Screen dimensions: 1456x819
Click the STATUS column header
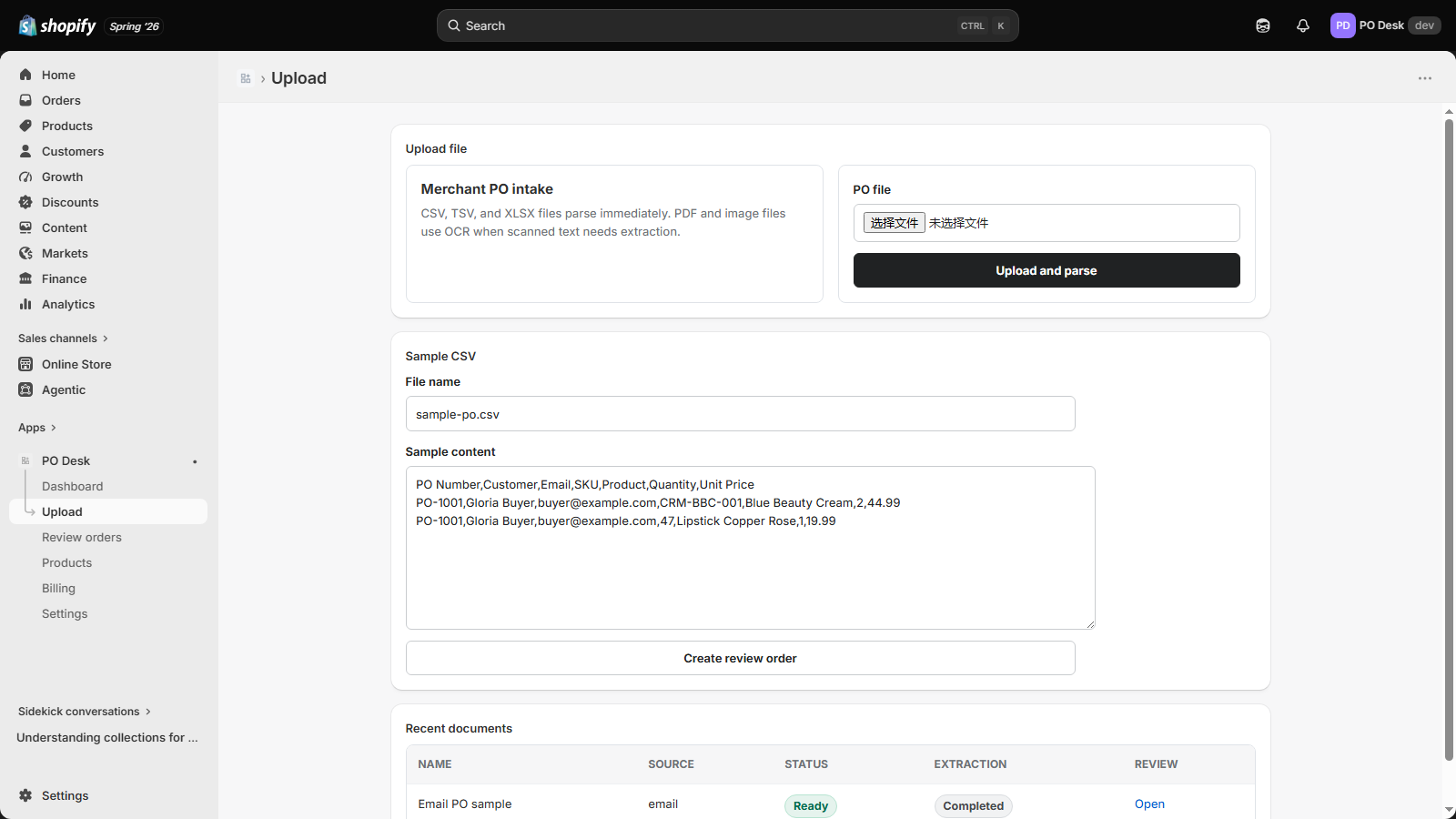tap(806, 764)
